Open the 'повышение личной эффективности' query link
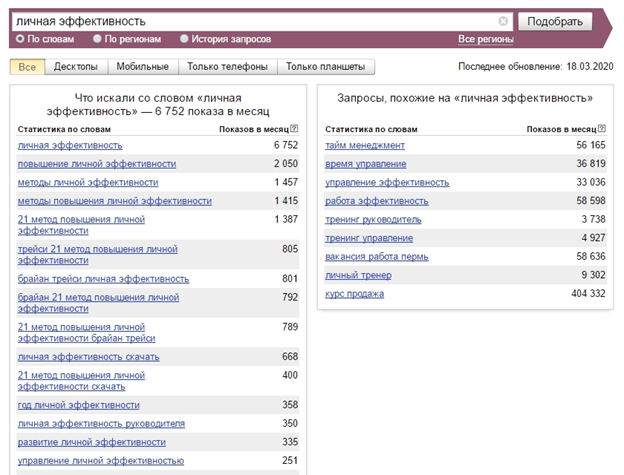Screen dimensions: 624x475 [x=97, y=163]
